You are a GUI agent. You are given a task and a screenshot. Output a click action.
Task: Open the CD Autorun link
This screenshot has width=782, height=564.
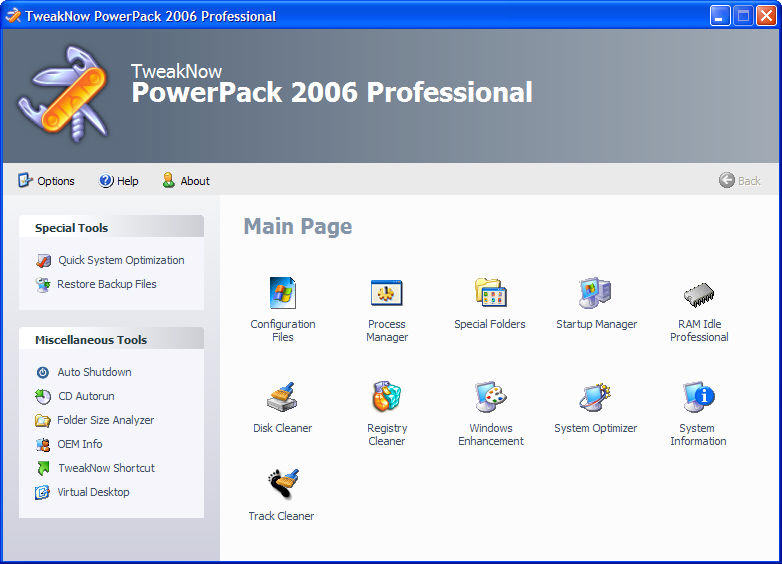[86, 396]
